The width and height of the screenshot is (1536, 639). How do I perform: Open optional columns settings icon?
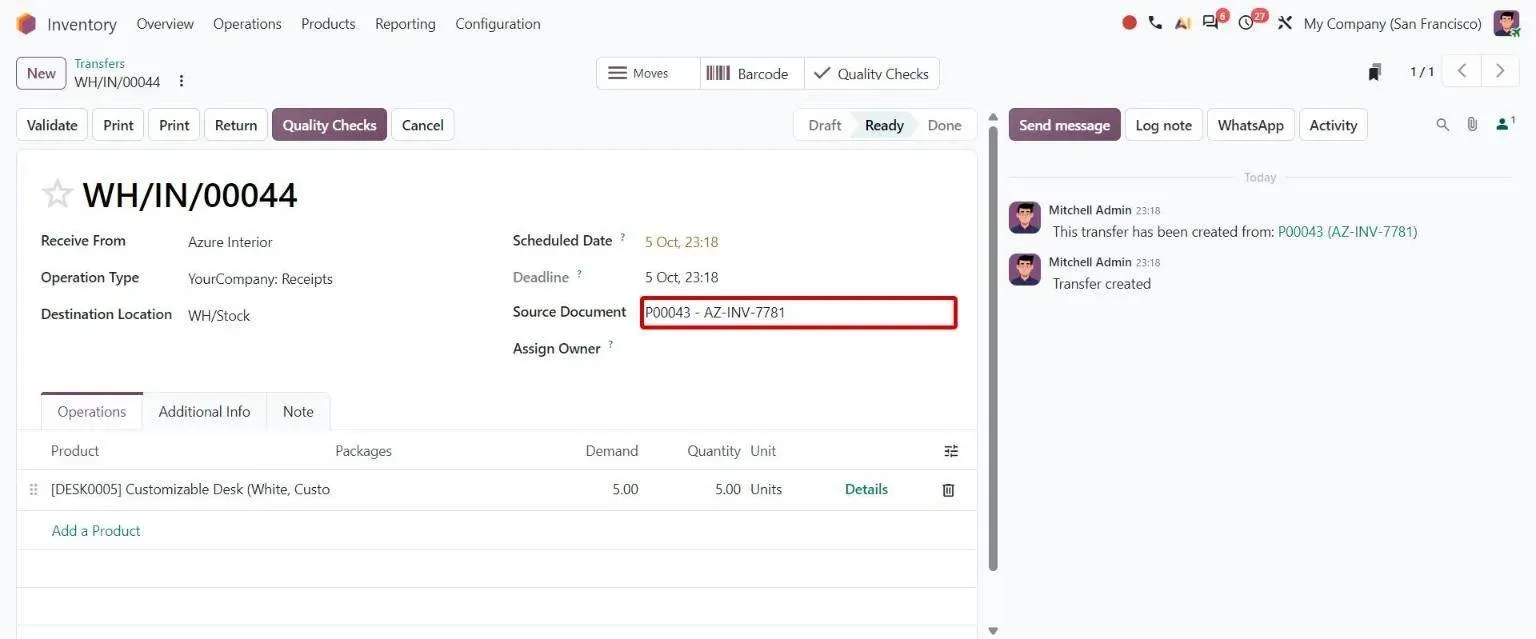951,451
